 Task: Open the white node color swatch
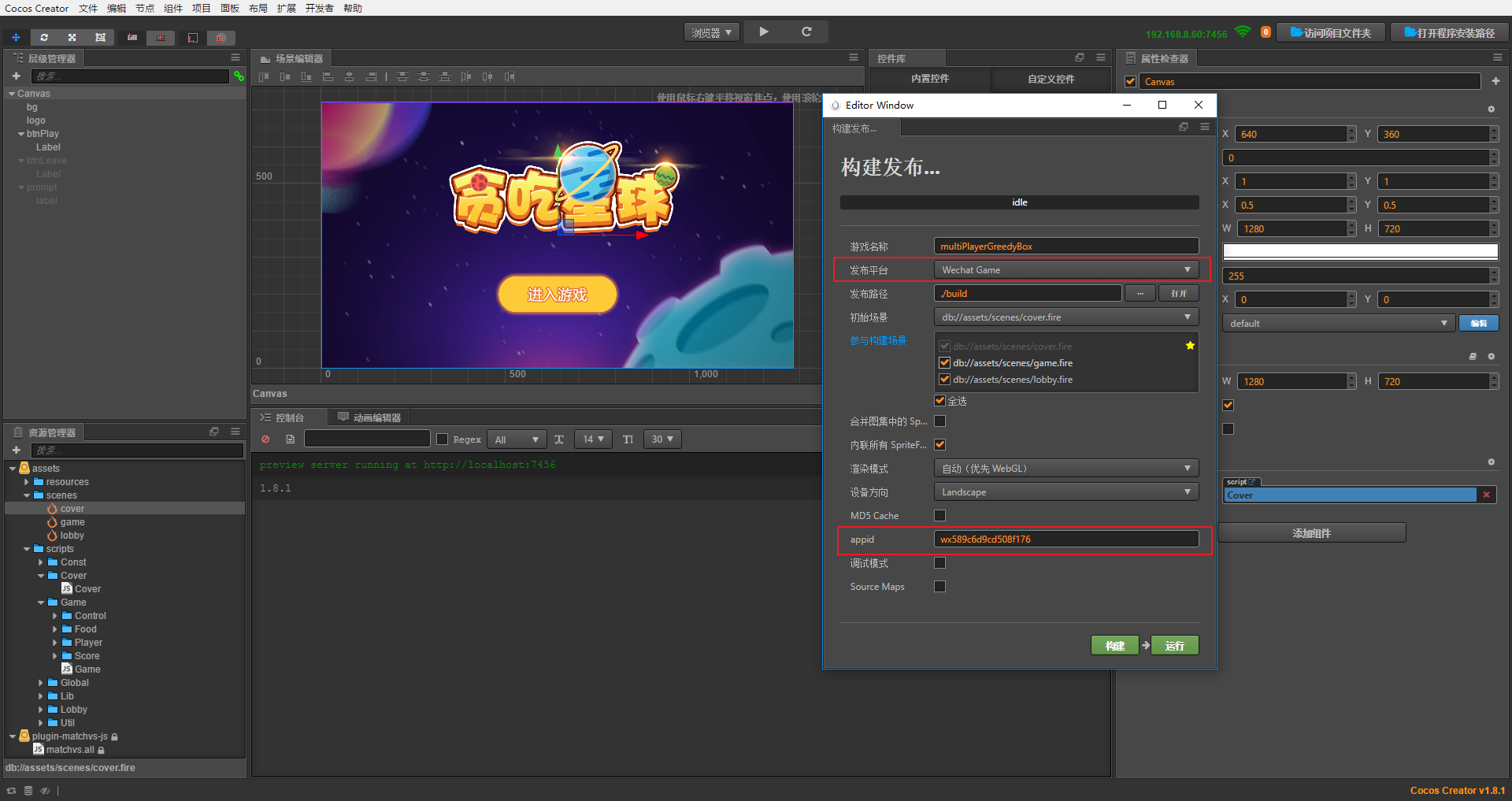coord(1360,251)
